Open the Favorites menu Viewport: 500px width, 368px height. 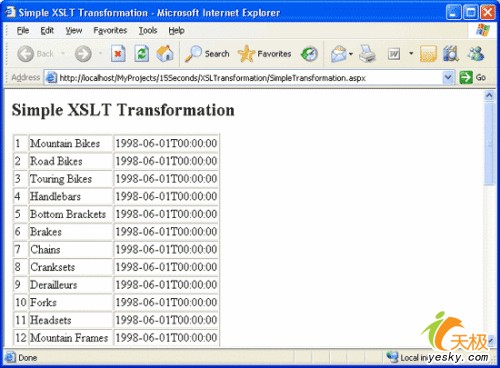[110, 31]
